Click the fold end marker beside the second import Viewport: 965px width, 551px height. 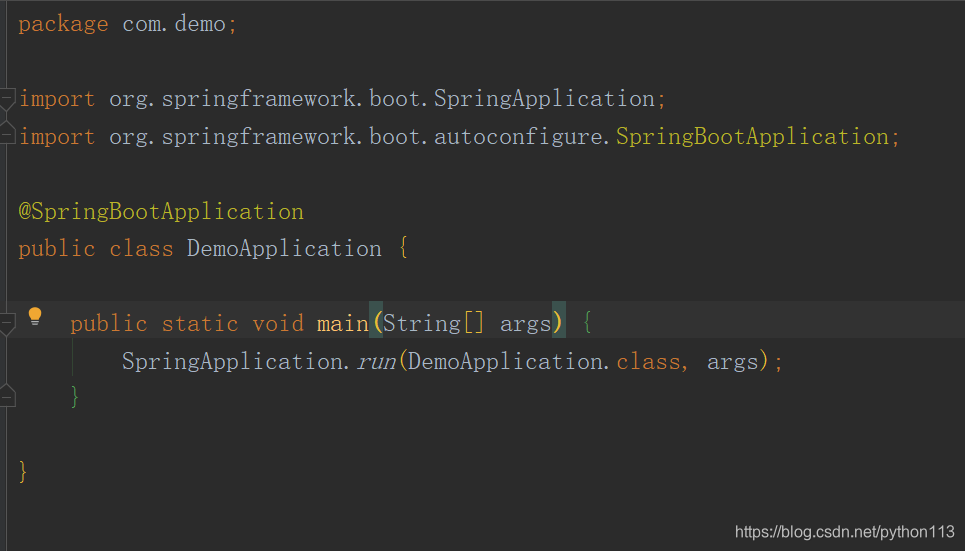point(7,134)
